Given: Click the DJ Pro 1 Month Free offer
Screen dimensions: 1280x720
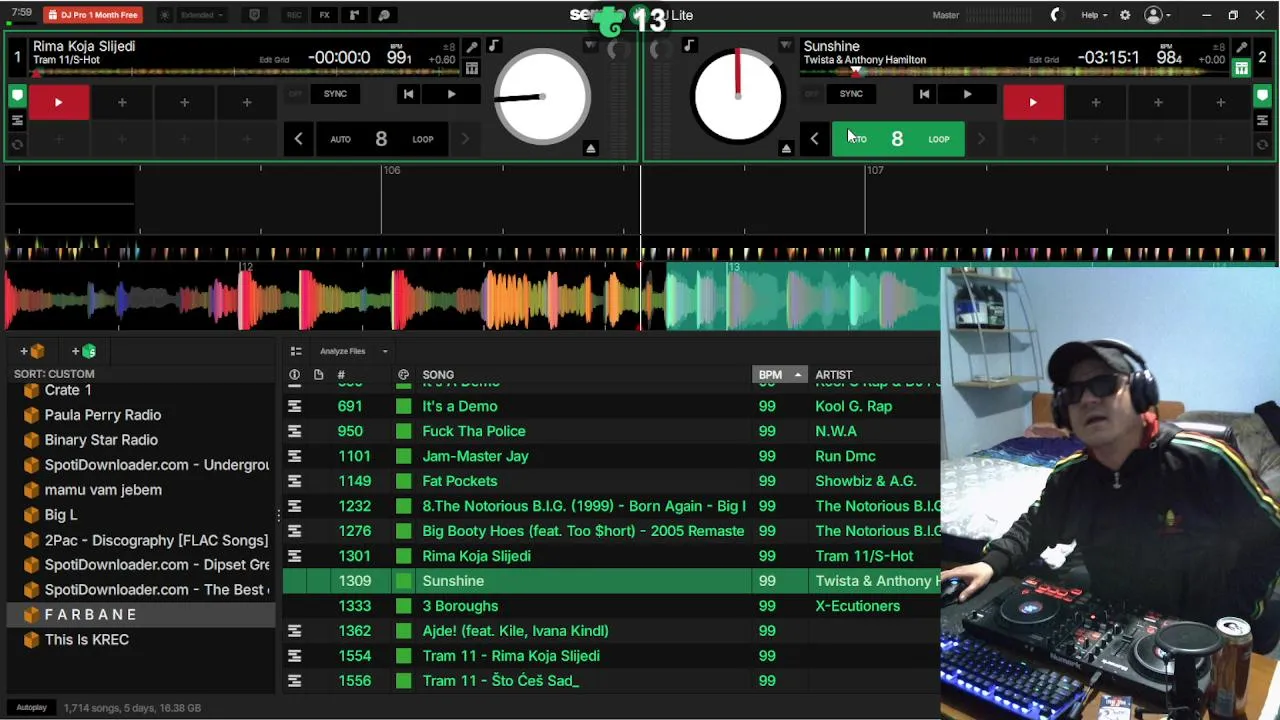Looking at the screenshot, I should [92, 15].
